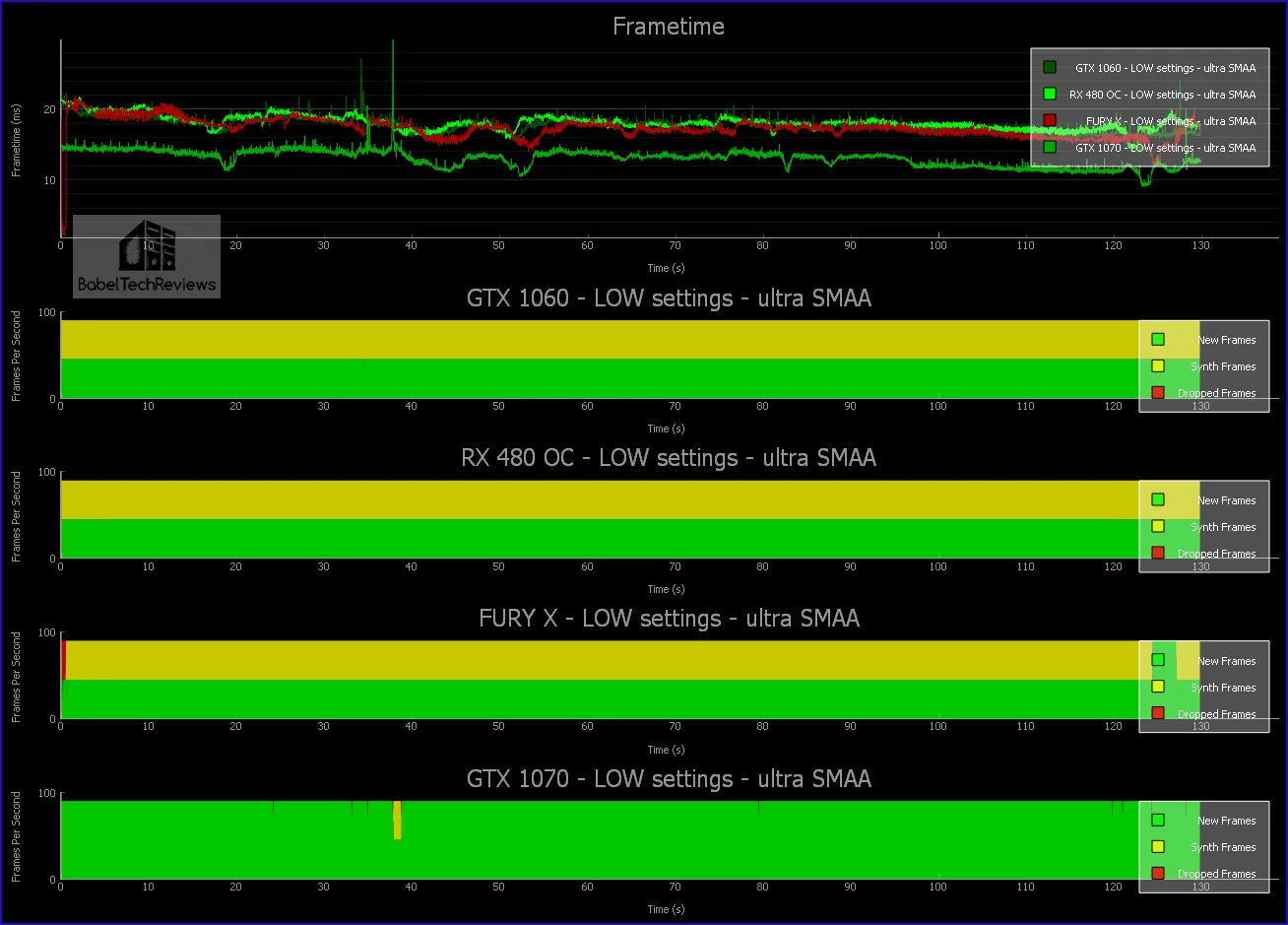Click the 'GTX 1060 - LOW settings - ultra SMAA' chart heading
Viewport: 1288px width, 925px height.
(669, 297)
